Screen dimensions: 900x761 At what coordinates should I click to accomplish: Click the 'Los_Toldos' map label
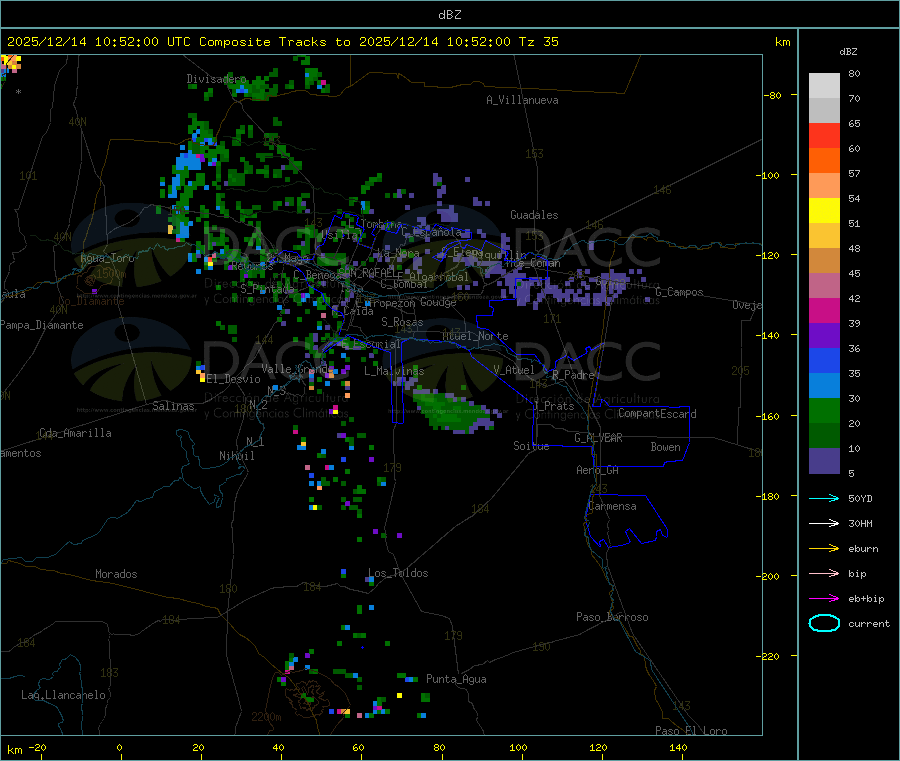click(x=398, y=573)
